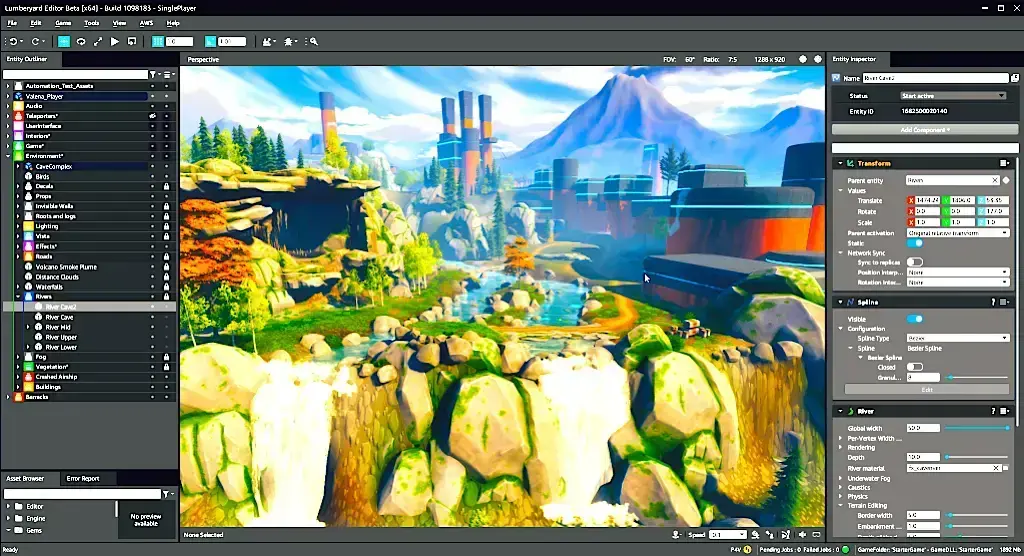Expand Underwater Fog section
The image size is (1024, 556).
pyautogui.click(x=840, y=478)
